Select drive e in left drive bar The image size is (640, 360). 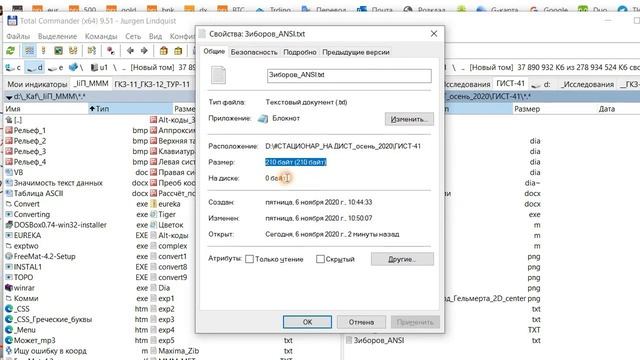click(x=56, y=67)
